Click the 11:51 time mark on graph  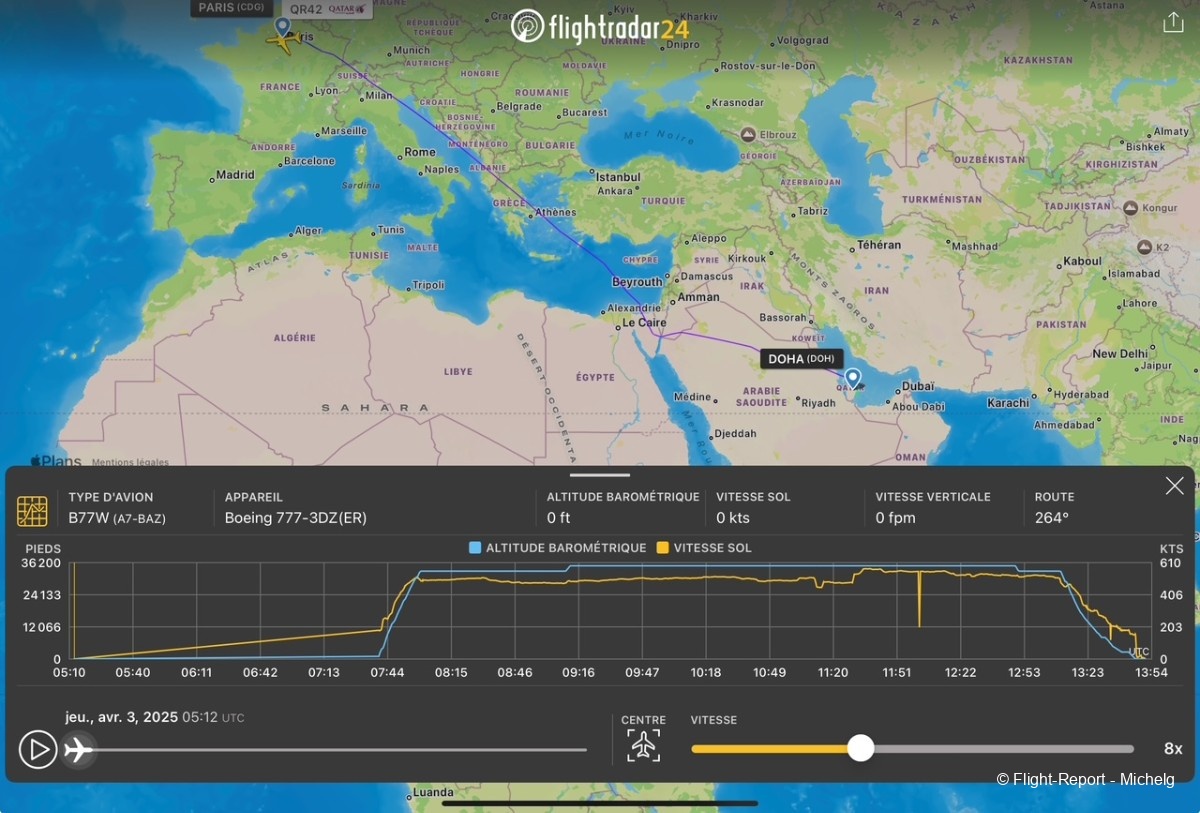pyautogui.click(x=897, y=673)
